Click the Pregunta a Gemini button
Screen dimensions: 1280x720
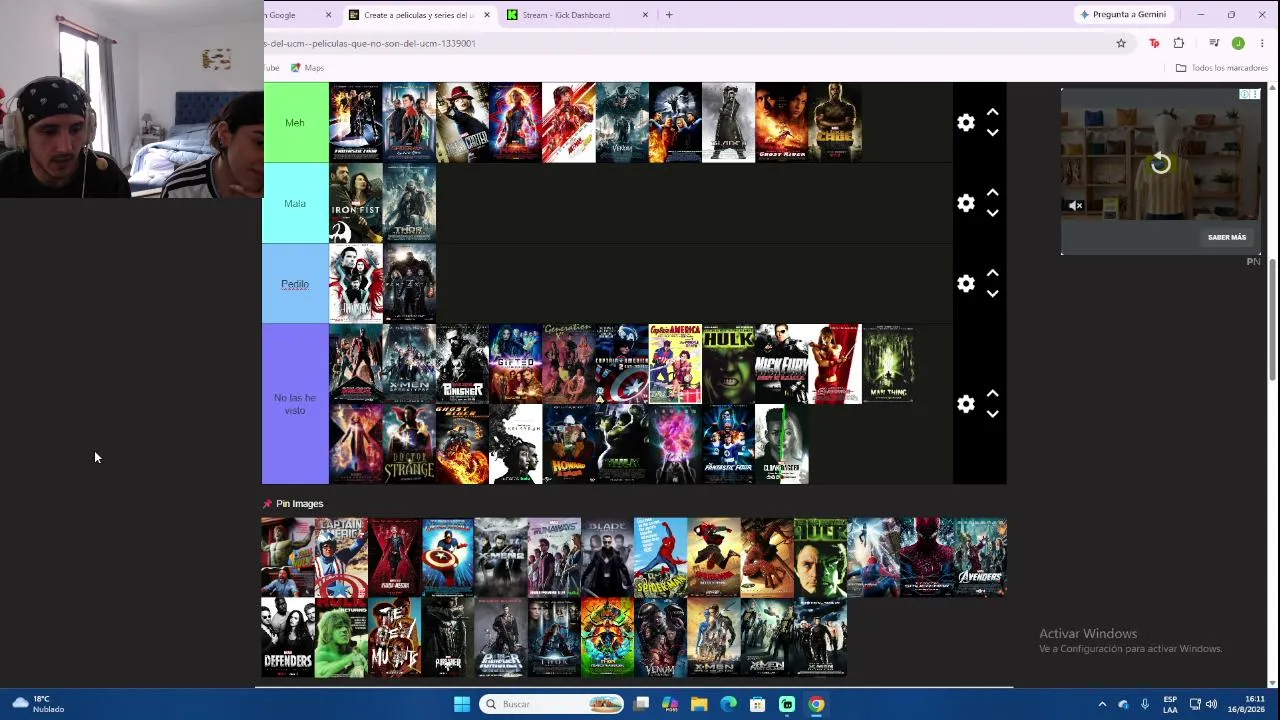[x=1122, y=15]
